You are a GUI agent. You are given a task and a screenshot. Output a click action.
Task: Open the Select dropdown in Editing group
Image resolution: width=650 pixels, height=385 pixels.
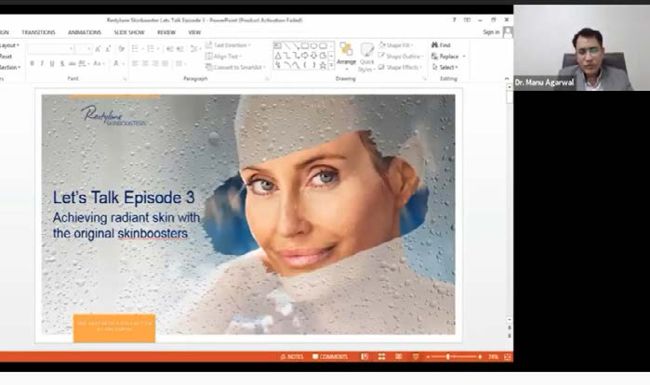click(x=445, y=67)
